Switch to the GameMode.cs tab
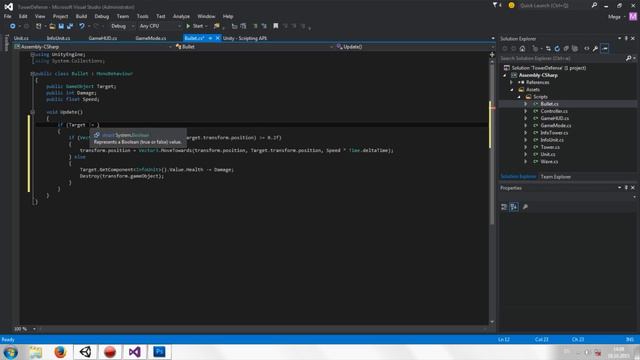This screenshot has width=640, height=360. click(151, 38)
